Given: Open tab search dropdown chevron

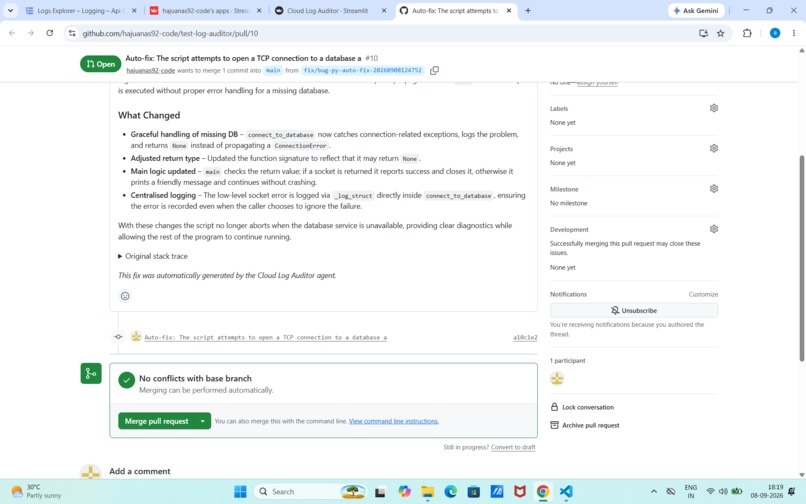Looking at the screenshot, I should [10, 10].
